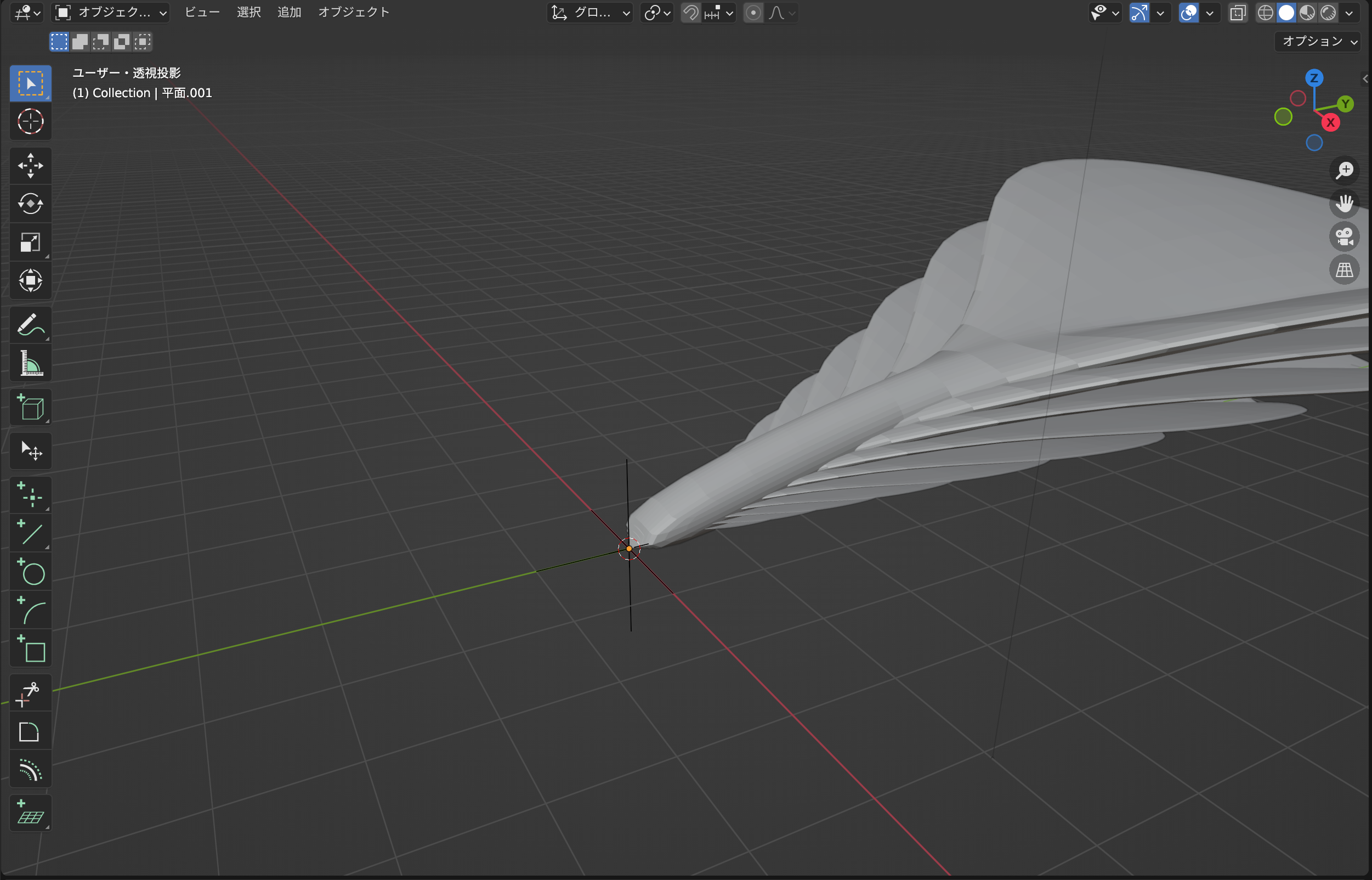1372x880 pixels.
Task: Activate the Add Cube tool
Action: point(30,408)
